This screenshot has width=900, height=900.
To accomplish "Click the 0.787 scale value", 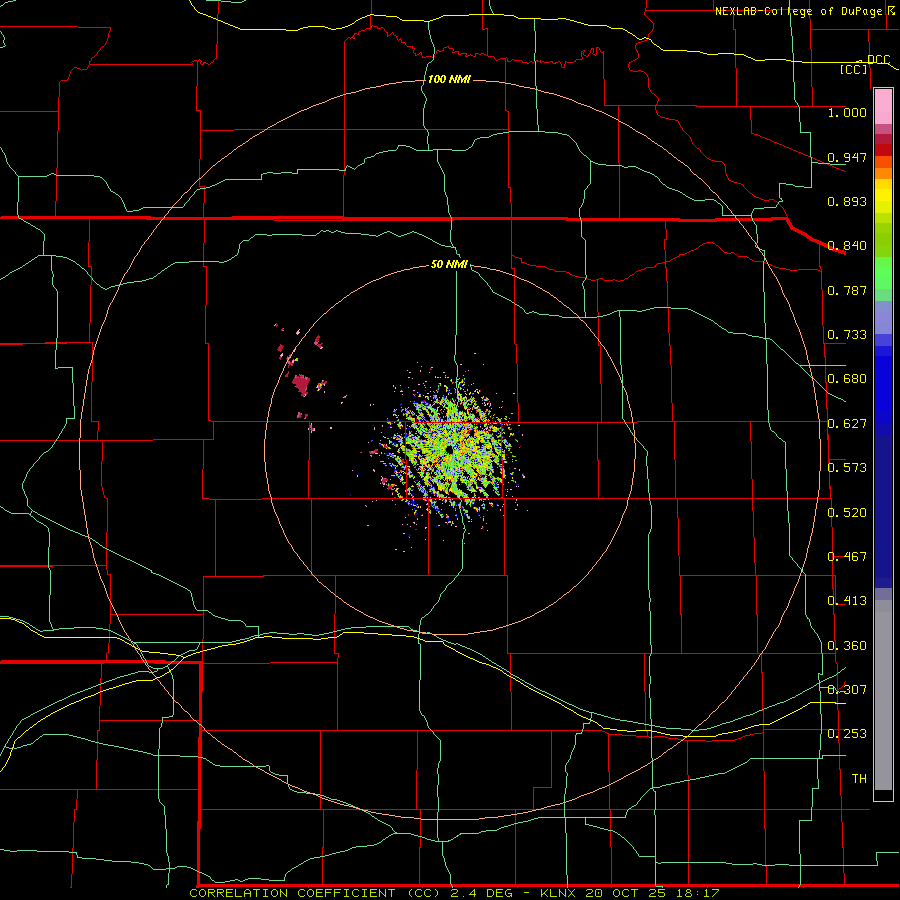I will 847,290.
